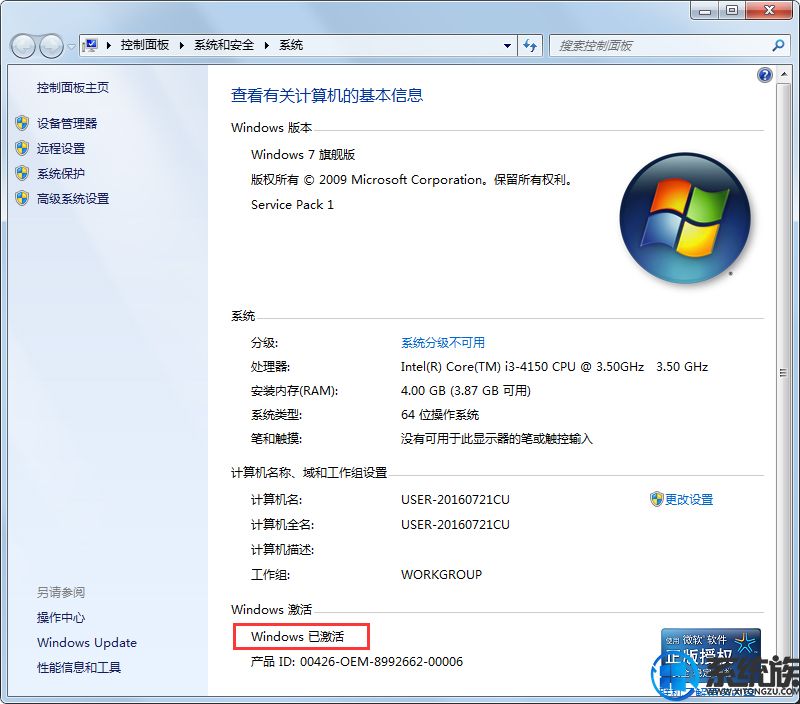Click the 查看有关计算机的基本信息 heading
The height and width of the screenshot is (704, 800).
coord(327,95)
